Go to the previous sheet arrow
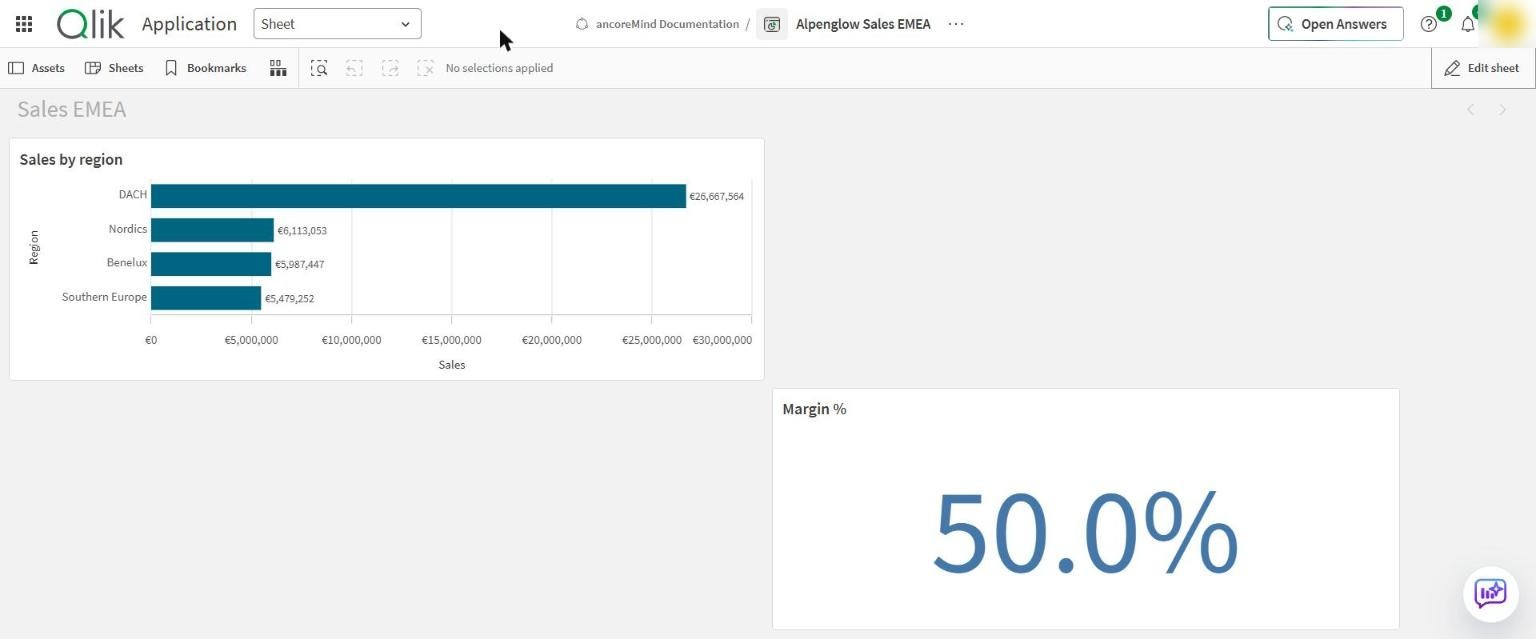The image size is (1536, 639). pyautogui.click(x=1470, y=110)
